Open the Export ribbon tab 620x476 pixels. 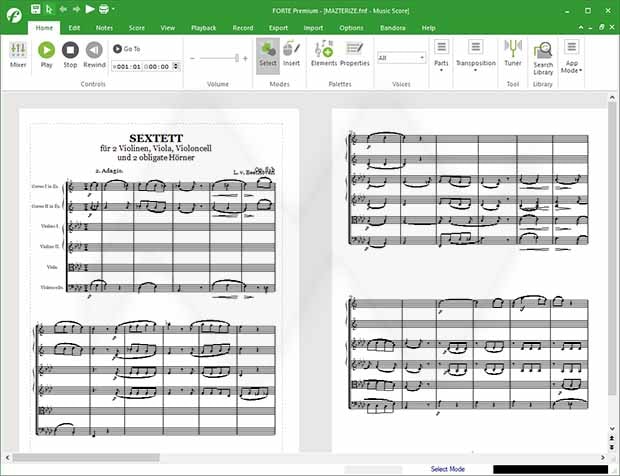point(278,28)
